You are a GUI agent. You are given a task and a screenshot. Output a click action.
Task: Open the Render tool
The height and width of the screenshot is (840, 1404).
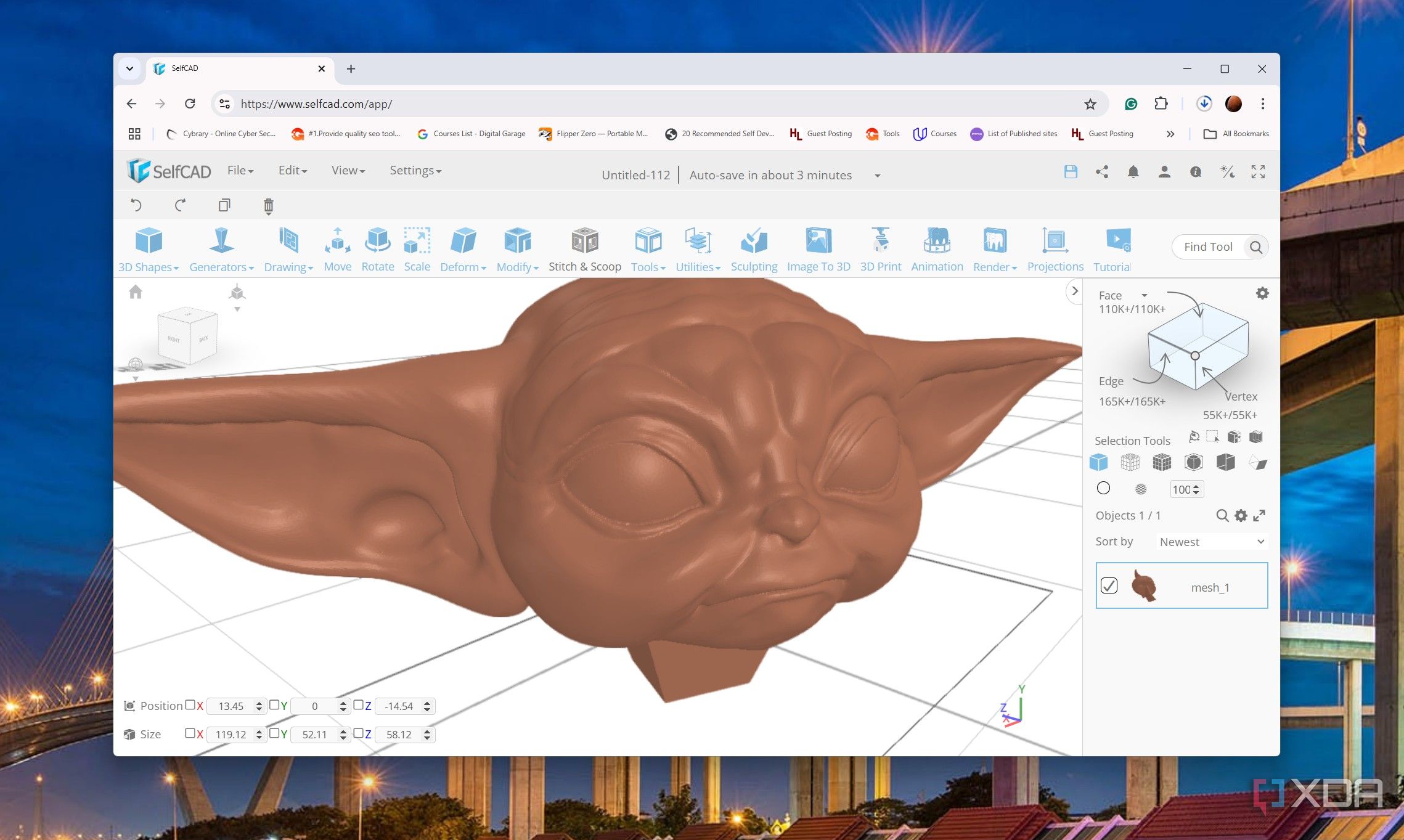[995, 250]
